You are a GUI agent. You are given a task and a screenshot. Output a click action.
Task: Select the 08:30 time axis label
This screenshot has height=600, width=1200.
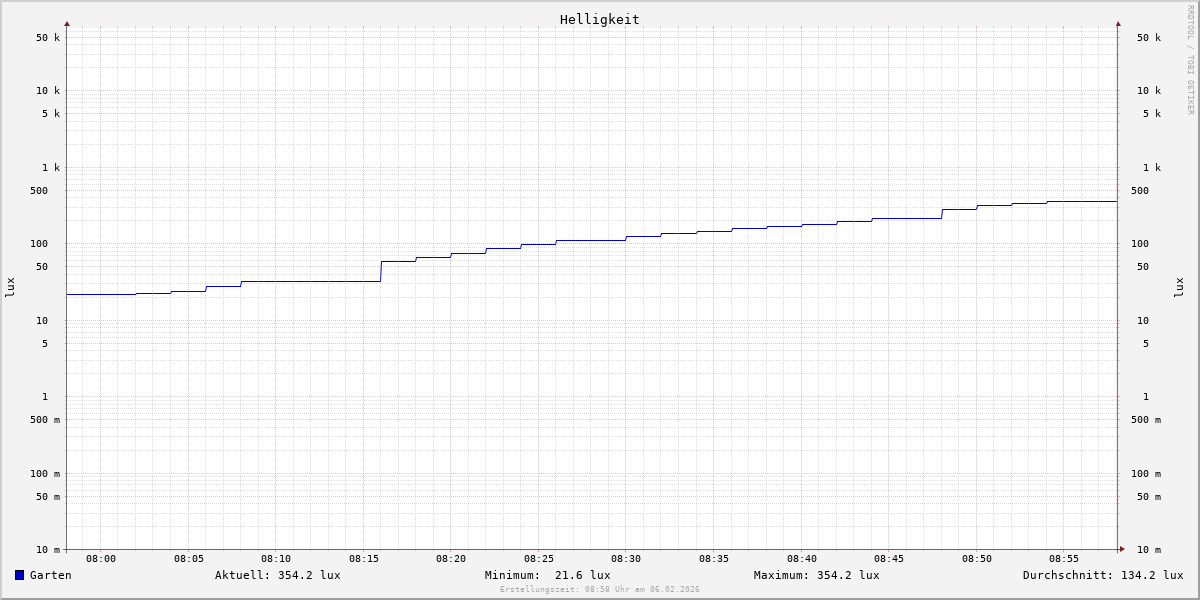coord(626,559)
